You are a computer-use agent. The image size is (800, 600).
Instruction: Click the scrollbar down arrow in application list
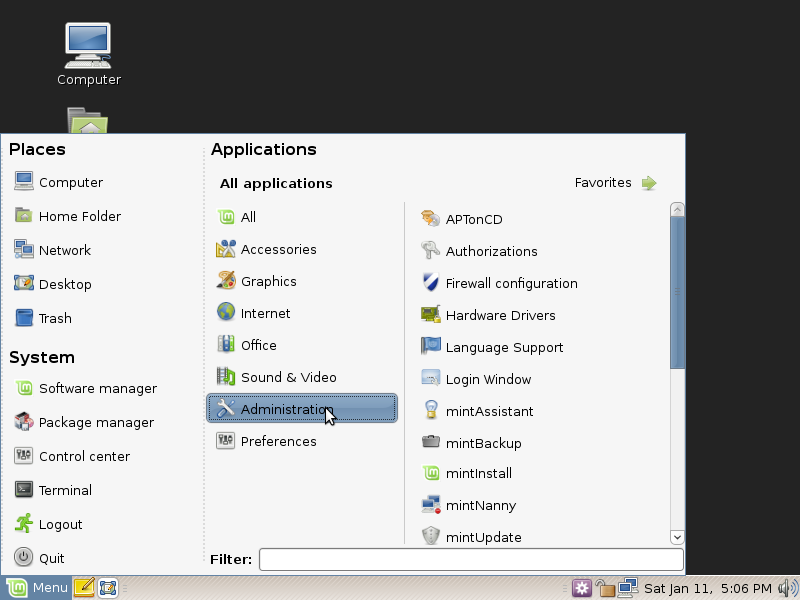tap(677, 537)
